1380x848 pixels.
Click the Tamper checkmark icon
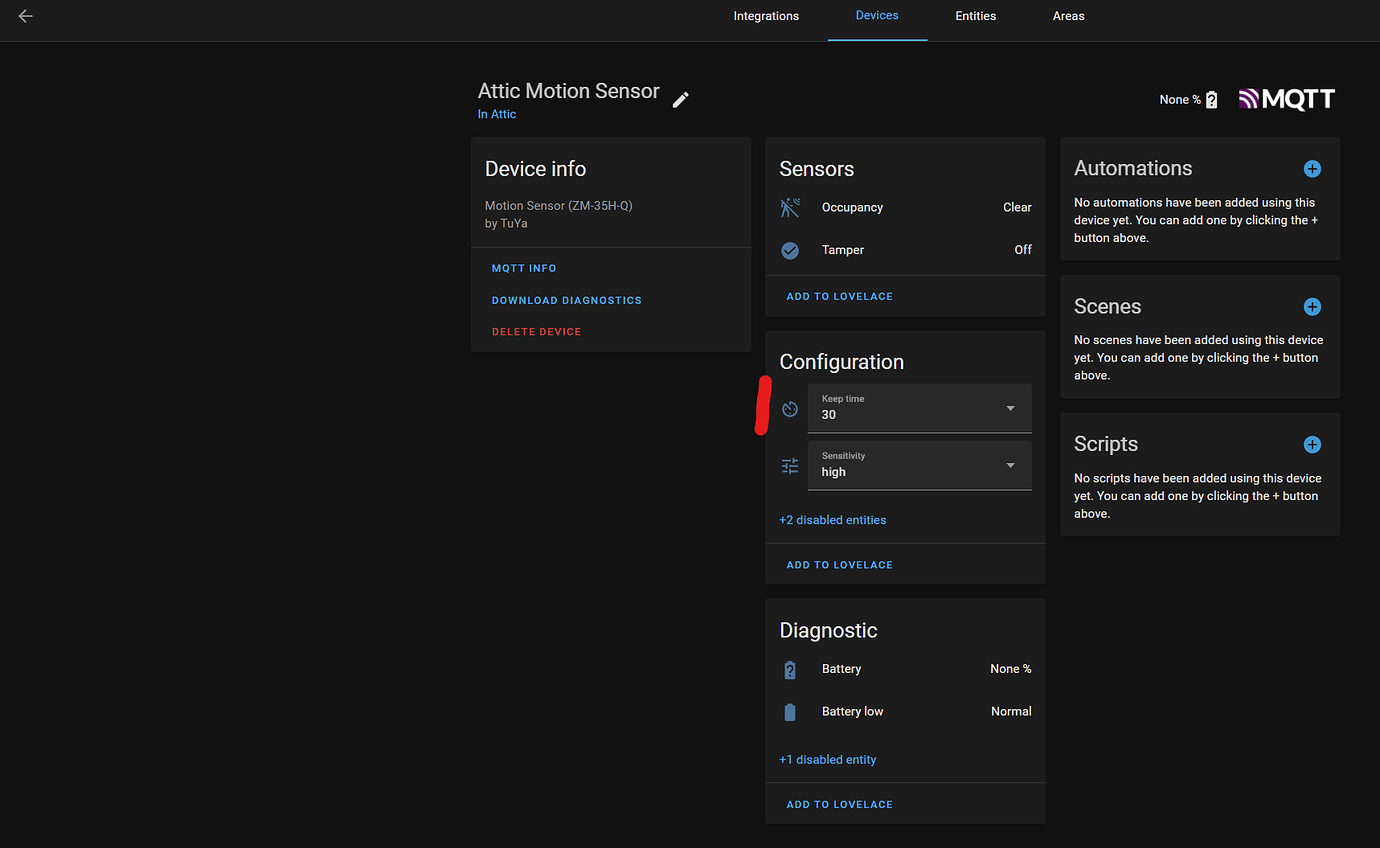click(789, 250)
